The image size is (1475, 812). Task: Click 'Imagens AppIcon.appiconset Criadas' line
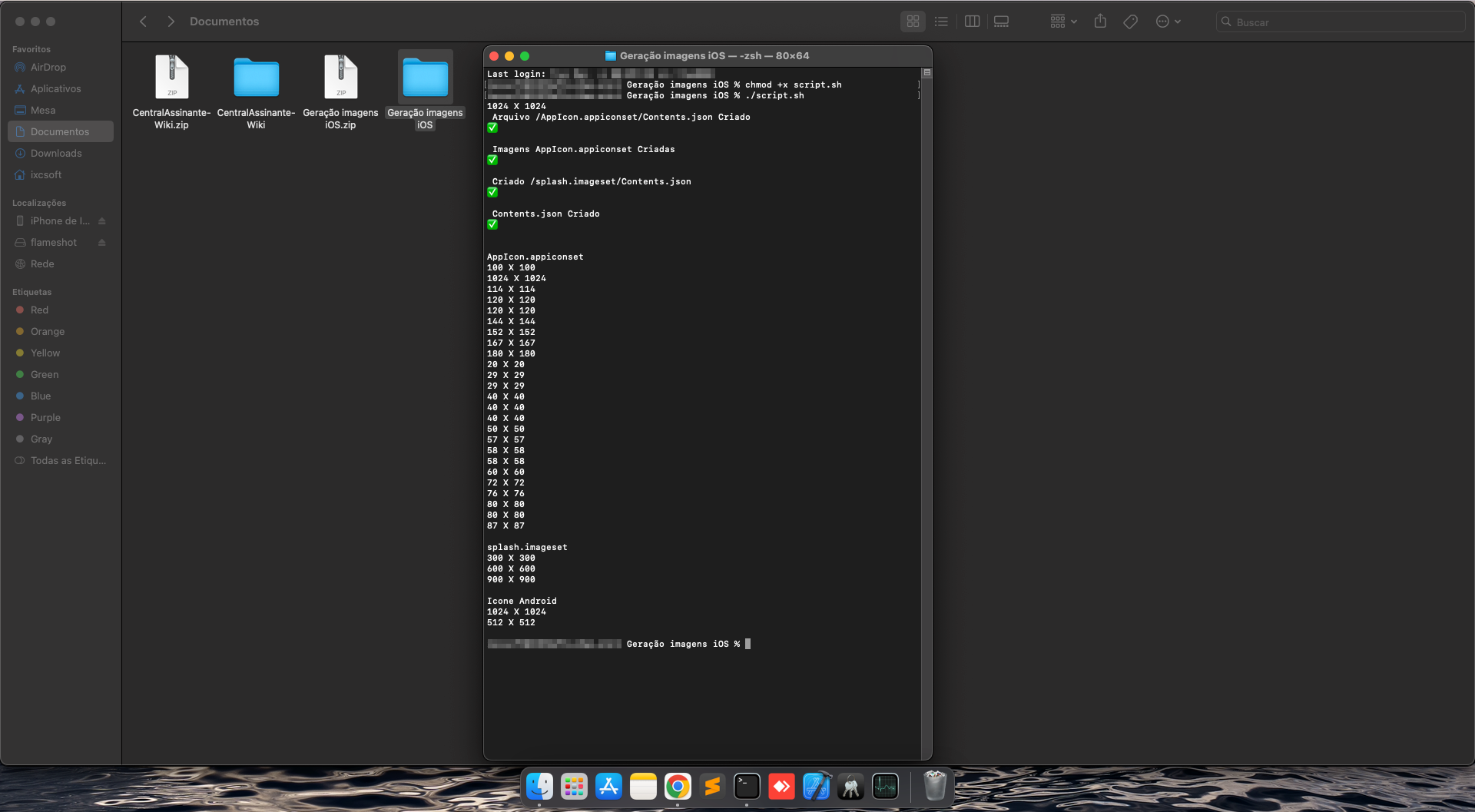tap(583, 150)
